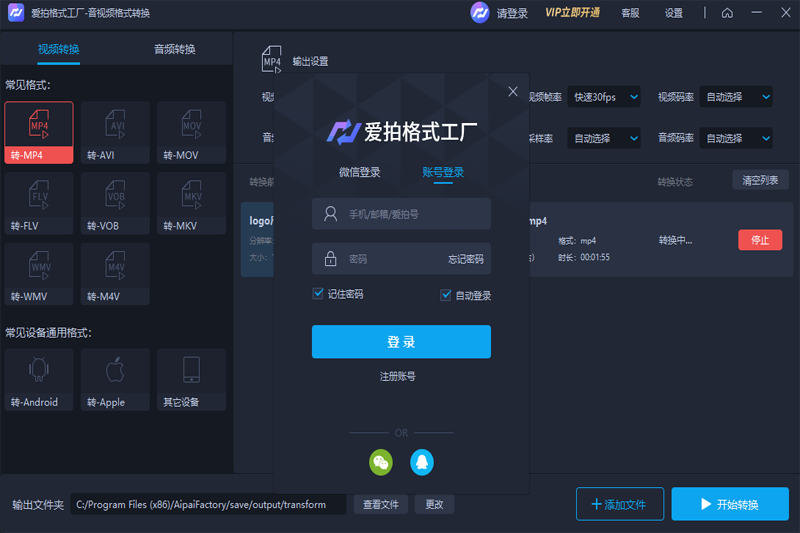
Task: Click the 更改 output folder button
Action: (x=434, y=504)
